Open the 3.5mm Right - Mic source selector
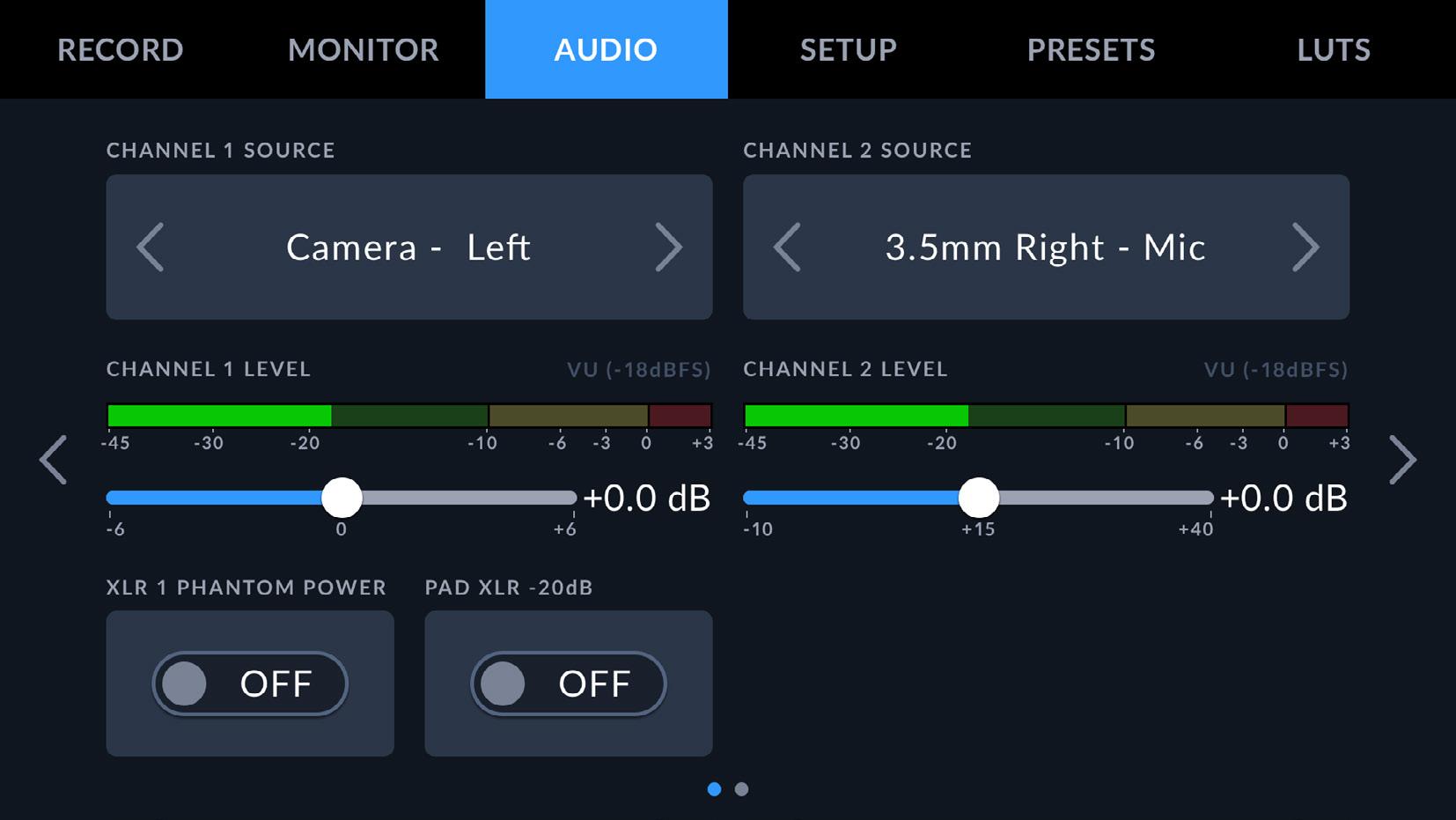The width and height of the screenshot is (1456, 820). [1046, 247]
